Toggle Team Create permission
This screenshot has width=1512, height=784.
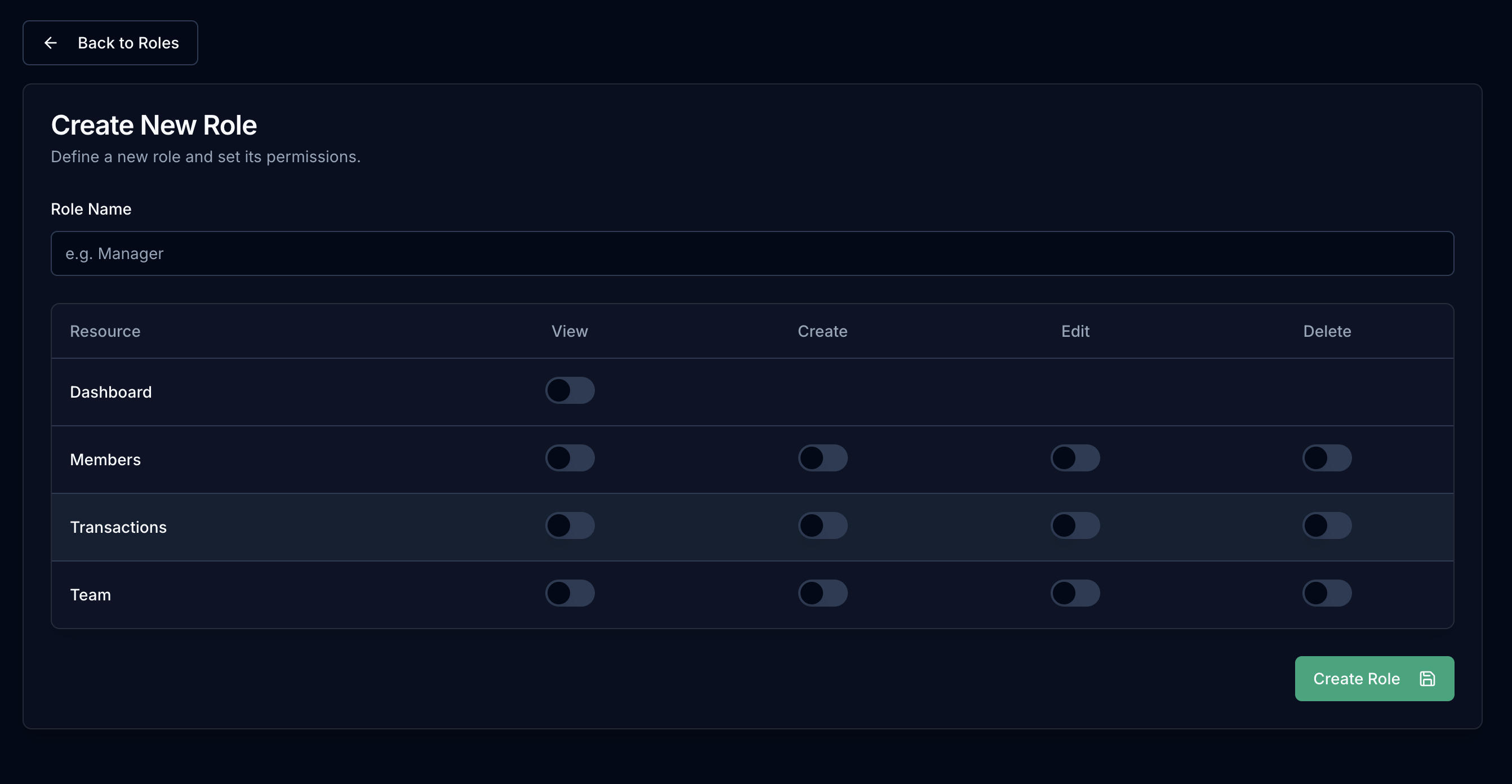(822, 593)
